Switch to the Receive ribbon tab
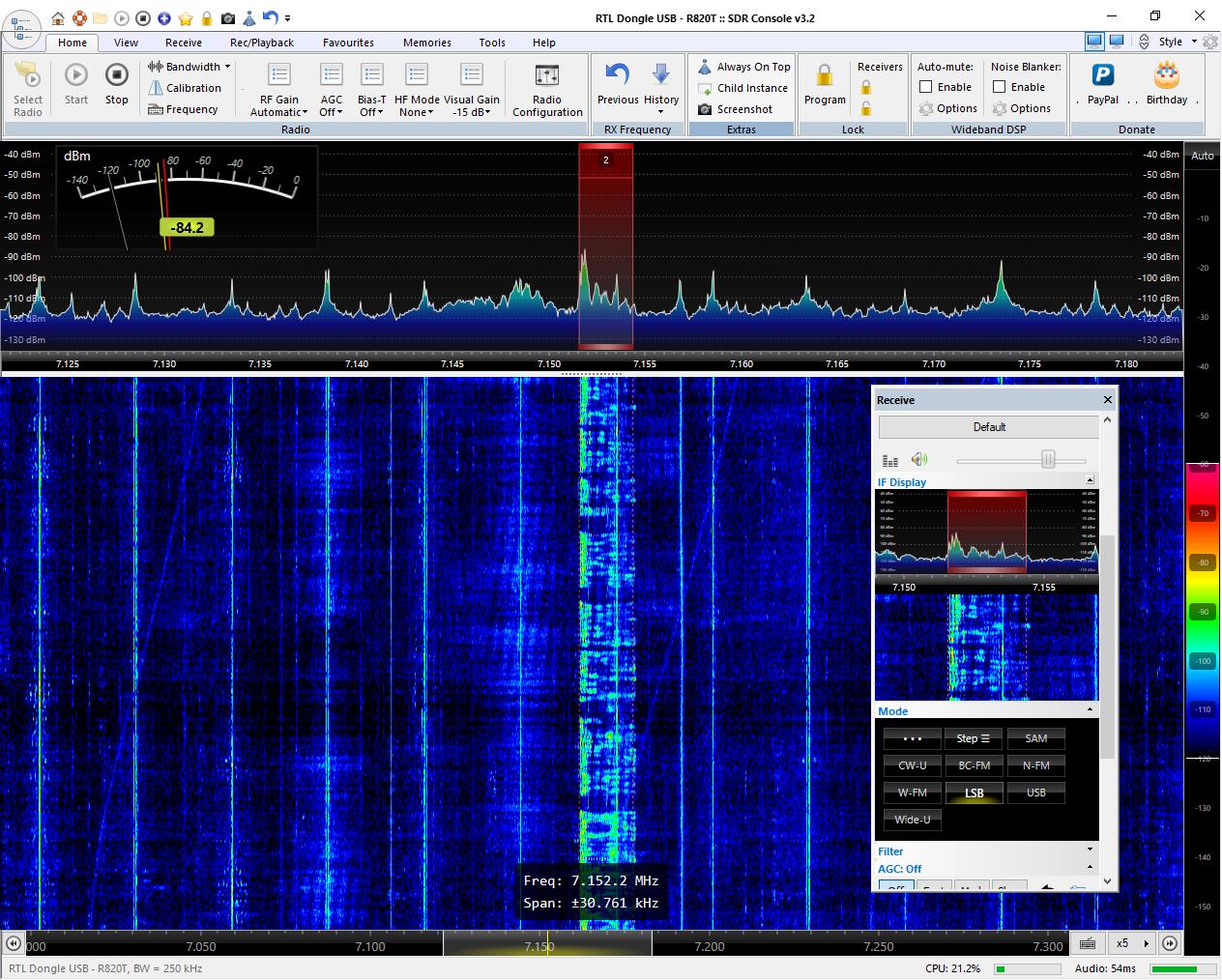1222x980 pixels. (183, 43)
